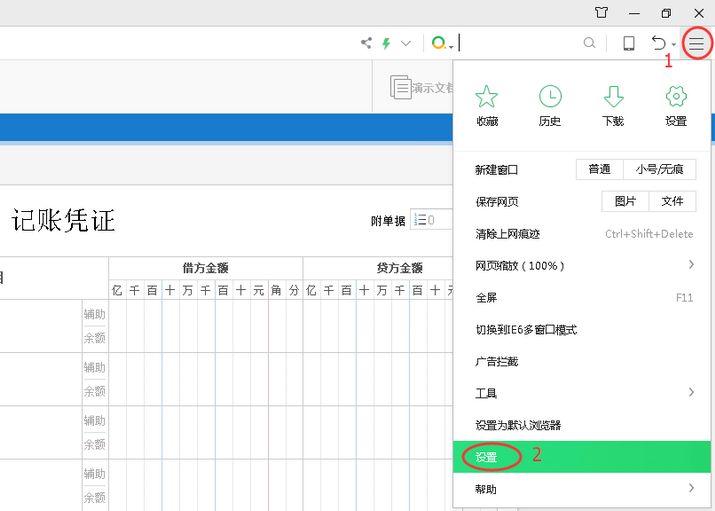Open the 历史 history clock icon

click(x=550, y=97)
